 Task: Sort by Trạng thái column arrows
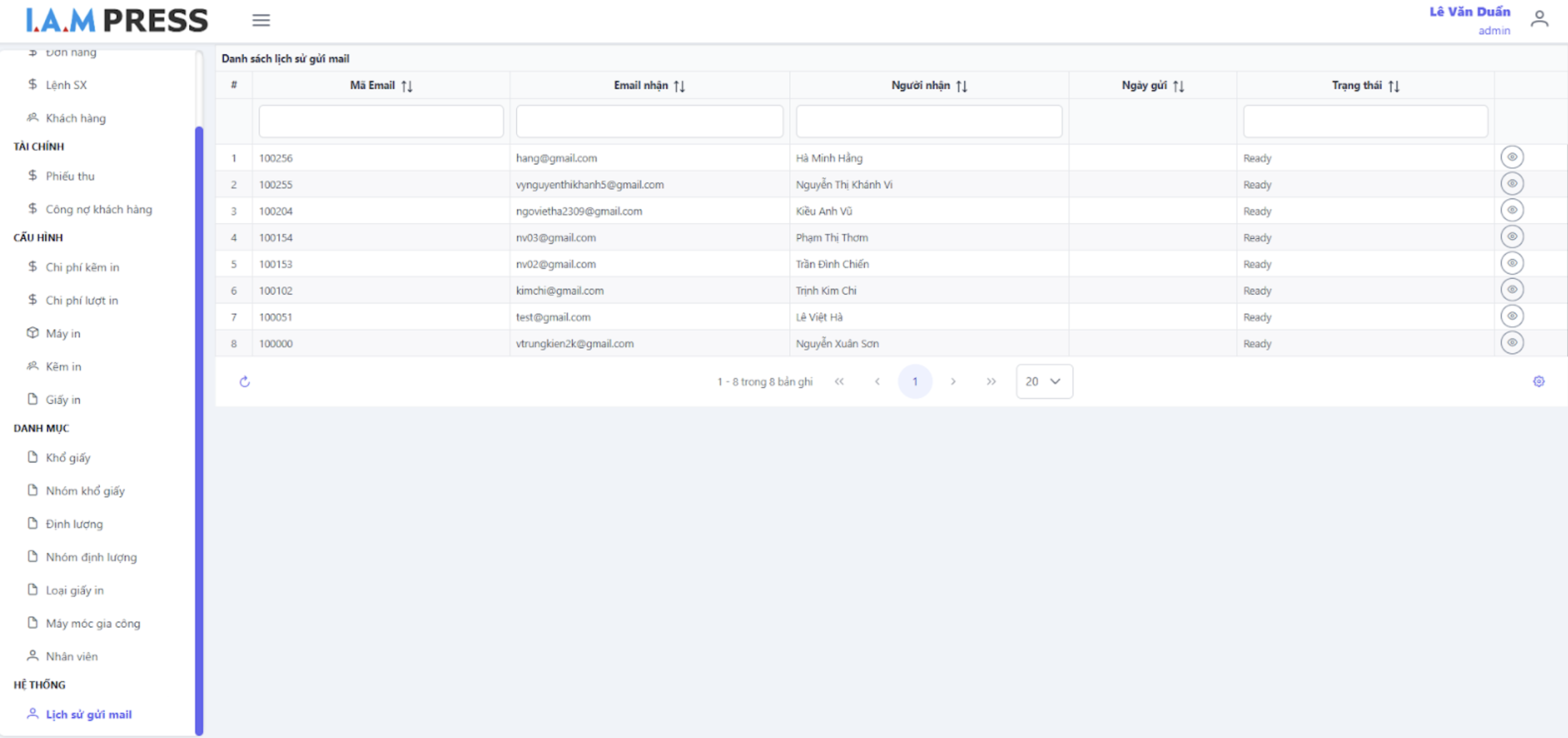pyautogui.click(x=1394, y=86)
